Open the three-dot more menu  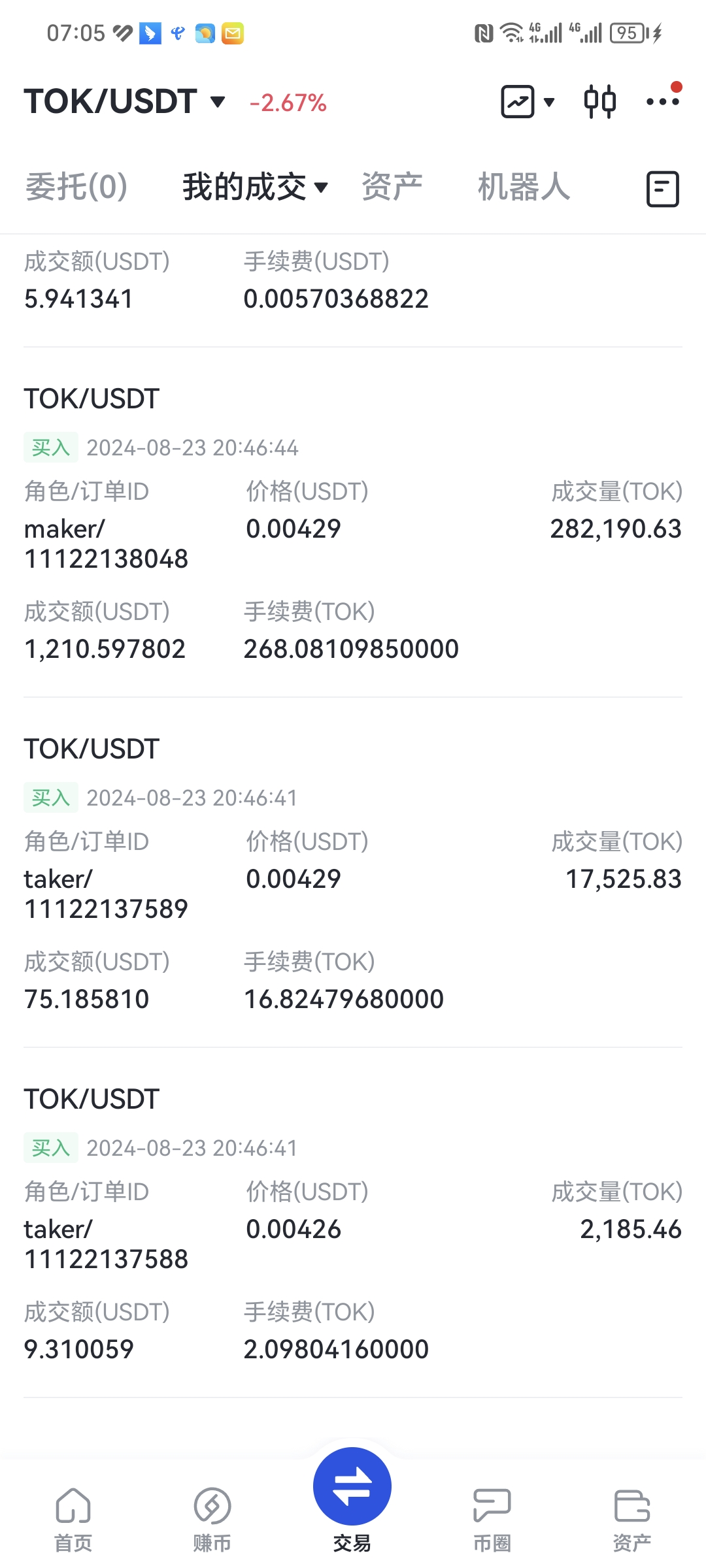(662, 101)
